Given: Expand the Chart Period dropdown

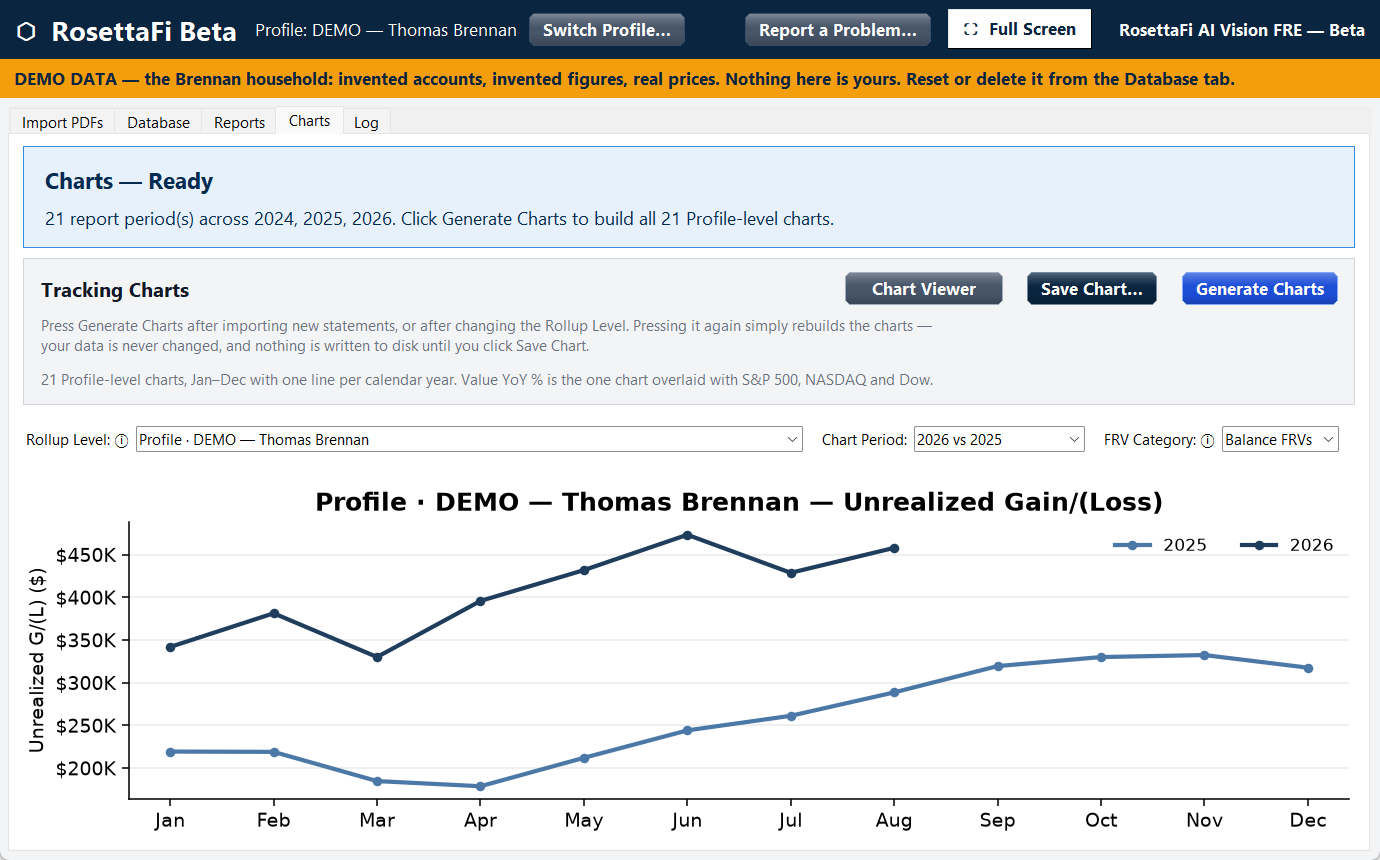Looking at the screenshot, I should [x=999, y=439].
